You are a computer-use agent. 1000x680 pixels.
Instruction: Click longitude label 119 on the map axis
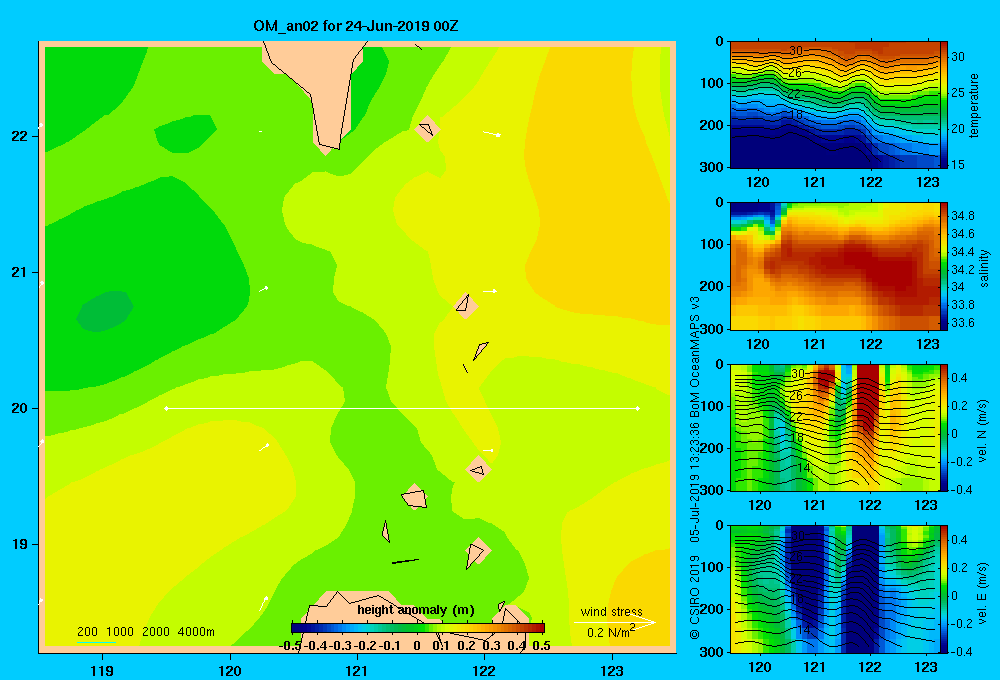[x=102, y=670]
